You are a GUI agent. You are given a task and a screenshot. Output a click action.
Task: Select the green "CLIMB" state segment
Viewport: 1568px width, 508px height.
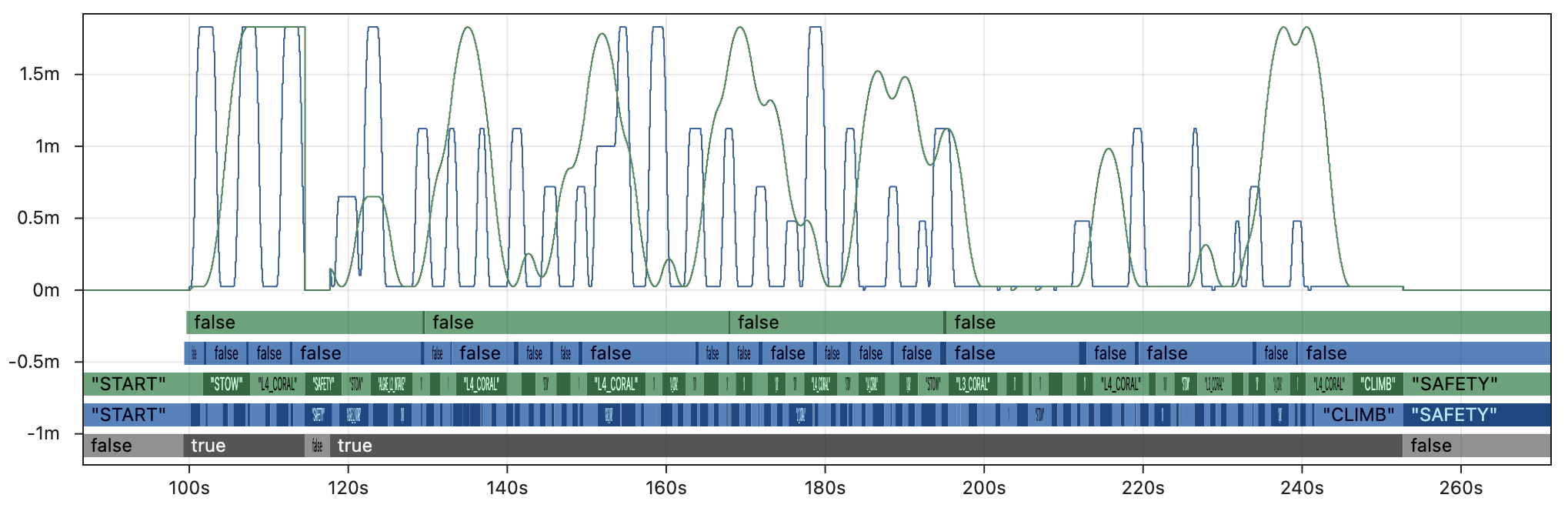coord(1377,384)
